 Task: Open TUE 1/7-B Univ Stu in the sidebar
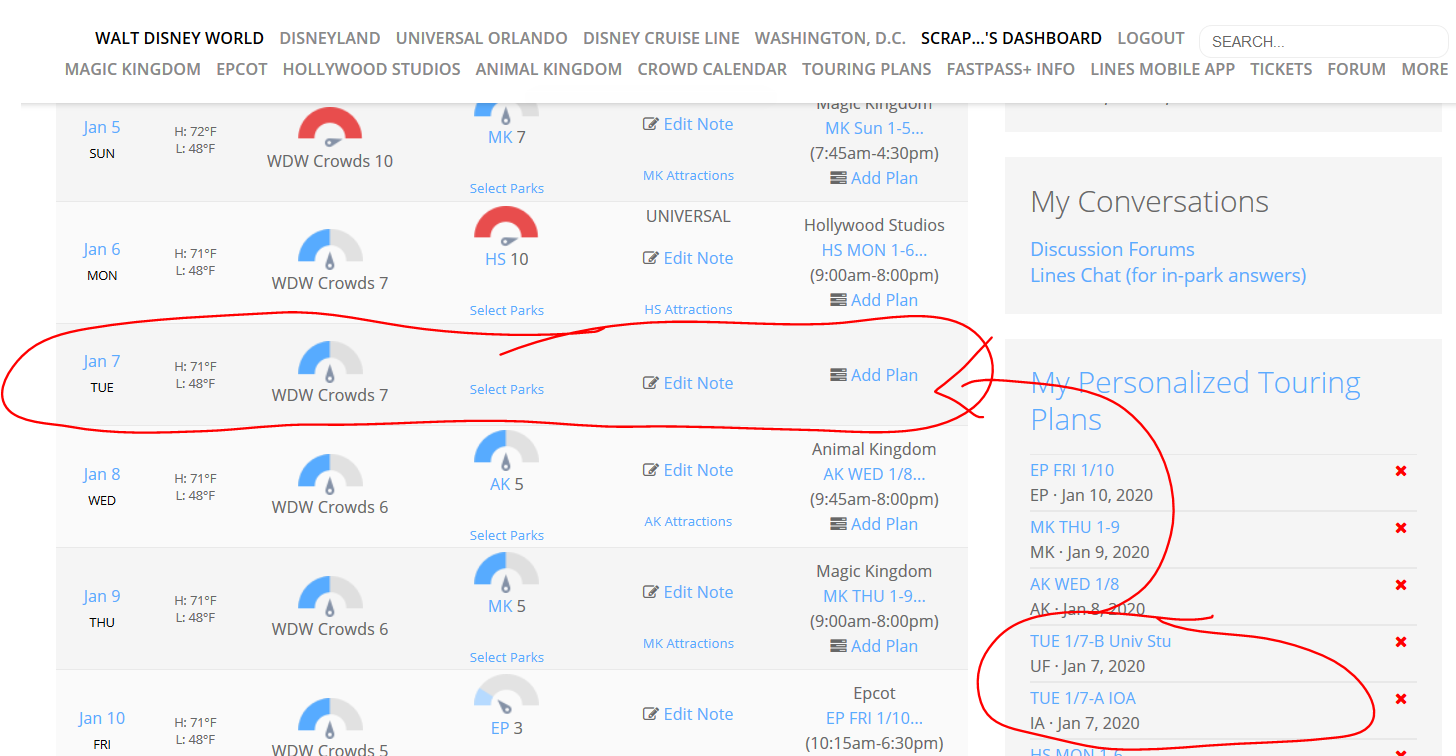point(1100,641)
